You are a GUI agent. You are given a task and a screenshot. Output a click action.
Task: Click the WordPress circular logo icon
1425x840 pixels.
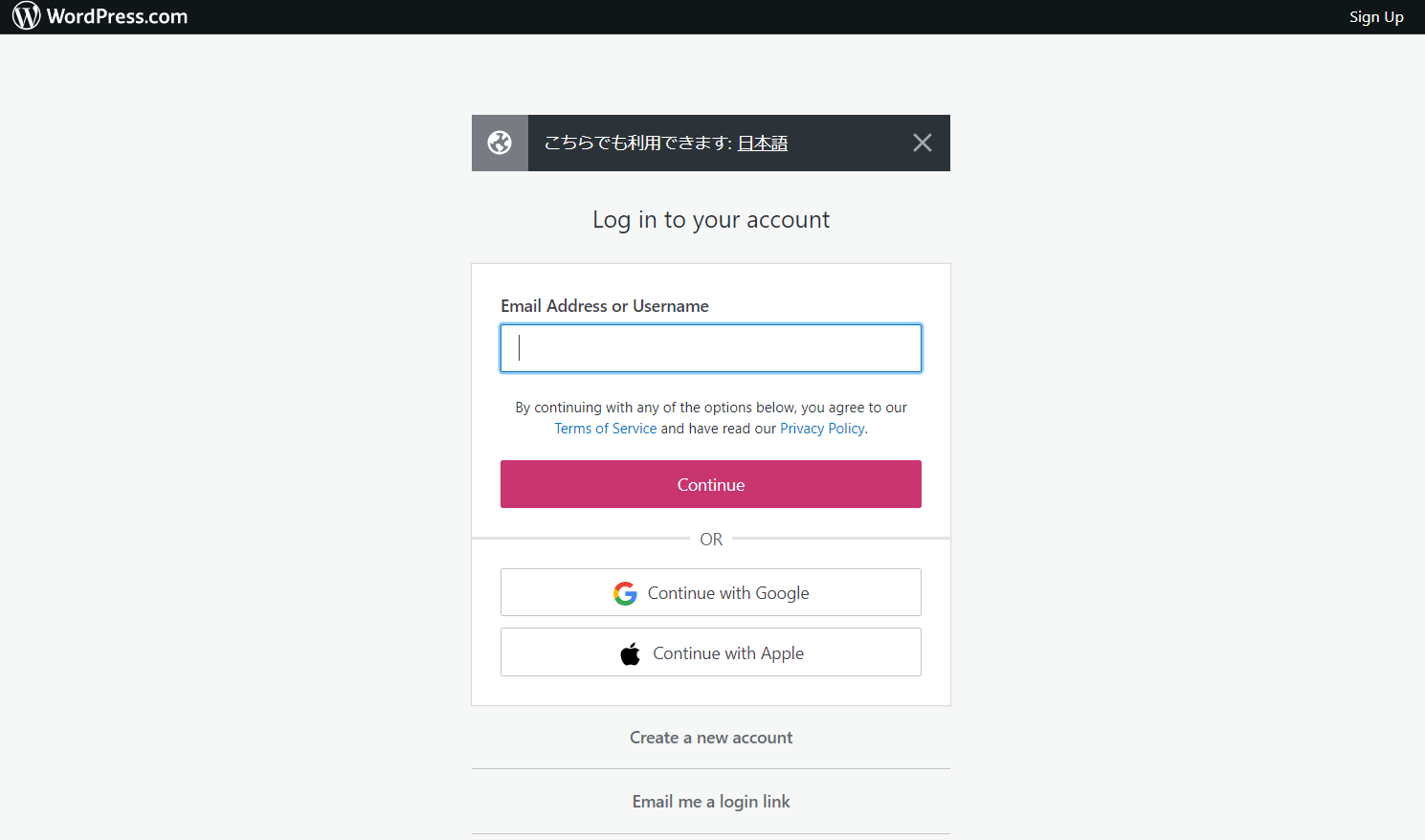coord(26,16)
